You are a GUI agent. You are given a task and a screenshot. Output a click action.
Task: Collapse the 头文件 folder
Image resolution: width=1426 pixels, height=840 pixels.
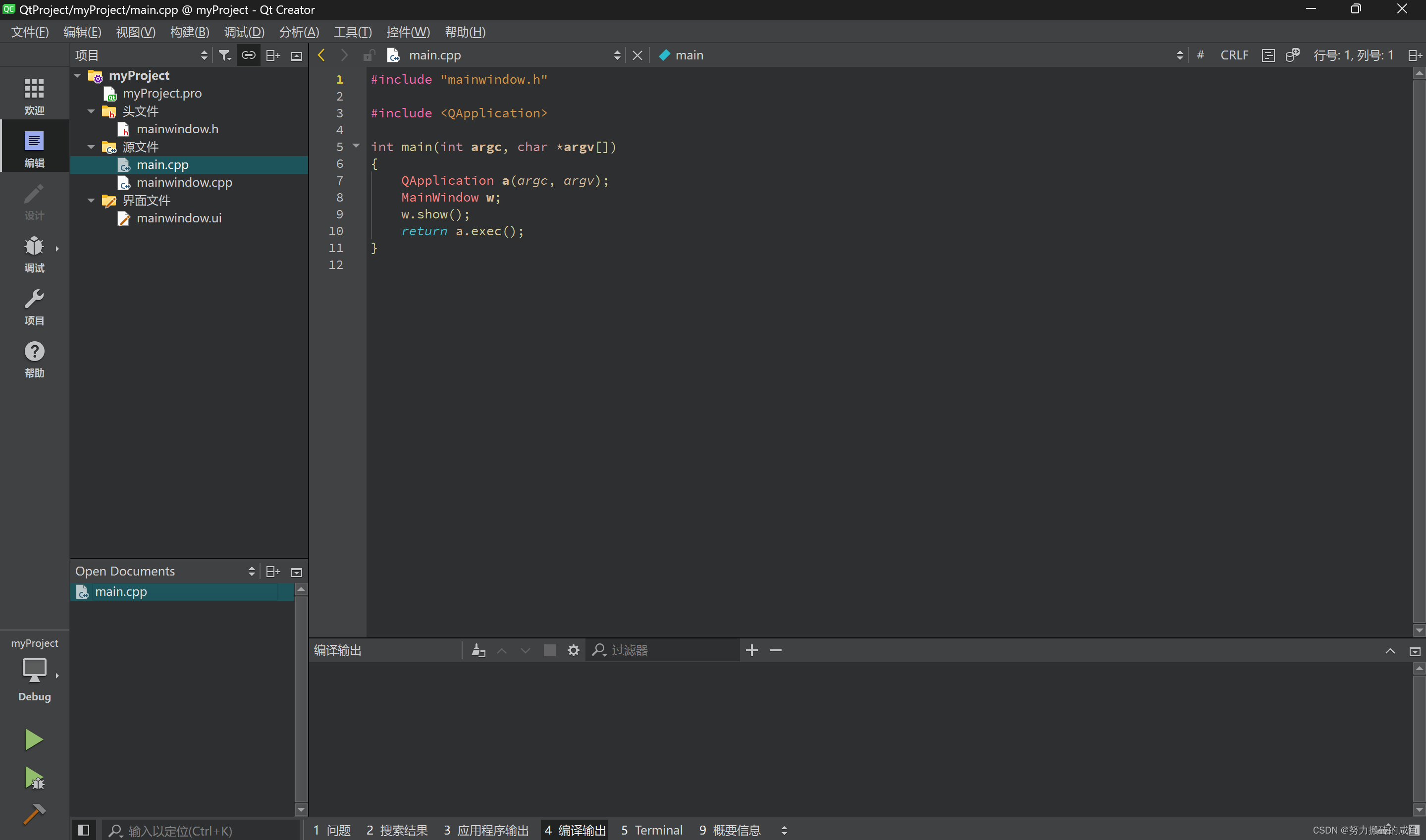(91, 111)
